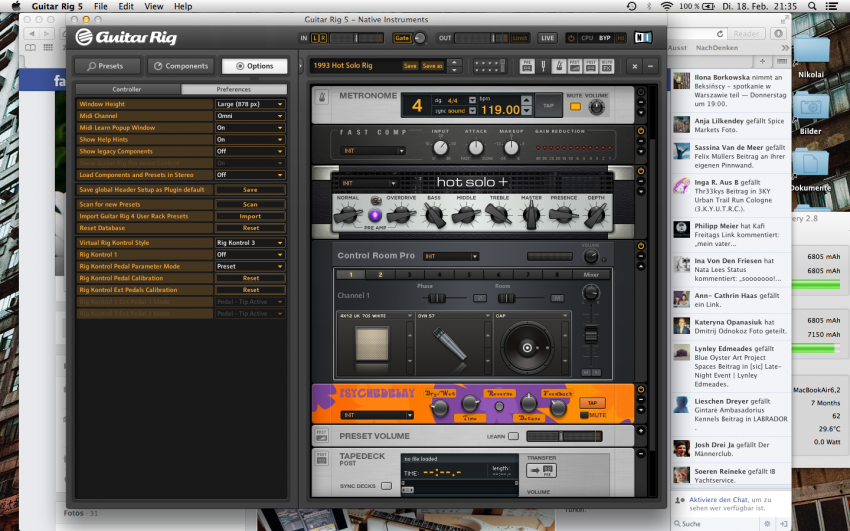Open Time Machine menu bar icon

tap(632, 6)
